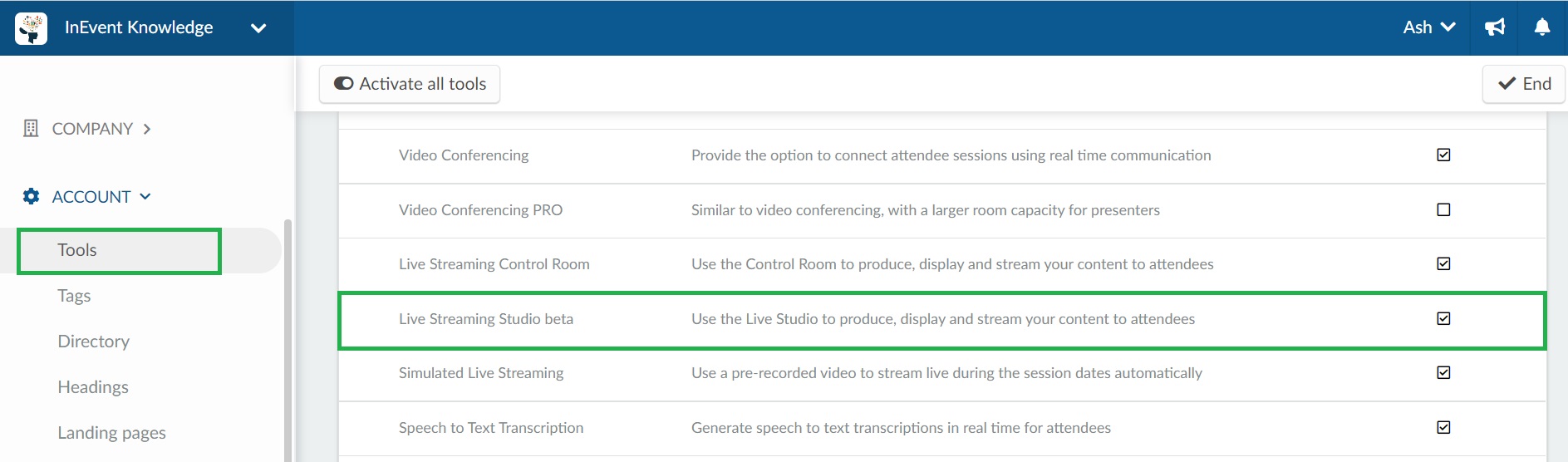Click the 'Use a pre-recorded video' description
The height and width of the screenshot is (462, 1568).
pos(946,373)
